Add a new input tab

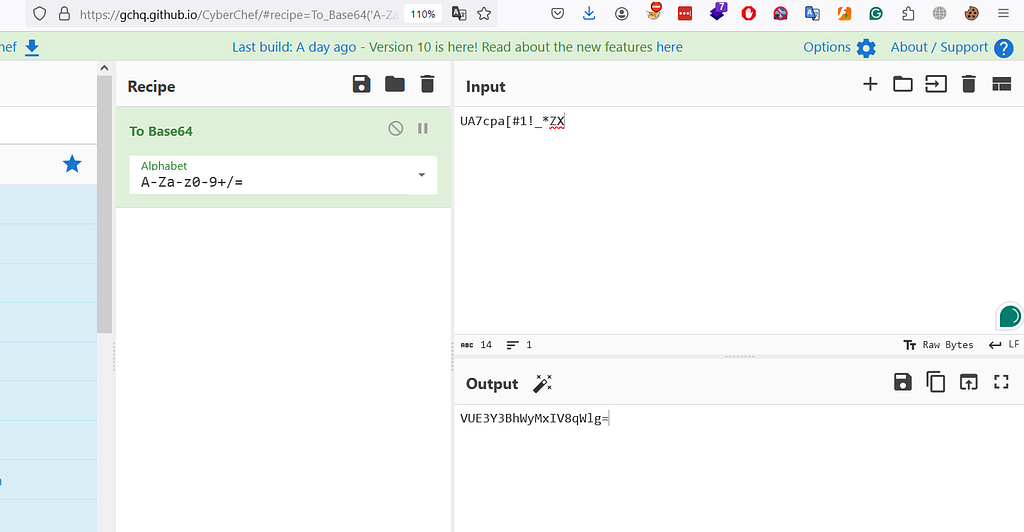click(x=870, y=84)
